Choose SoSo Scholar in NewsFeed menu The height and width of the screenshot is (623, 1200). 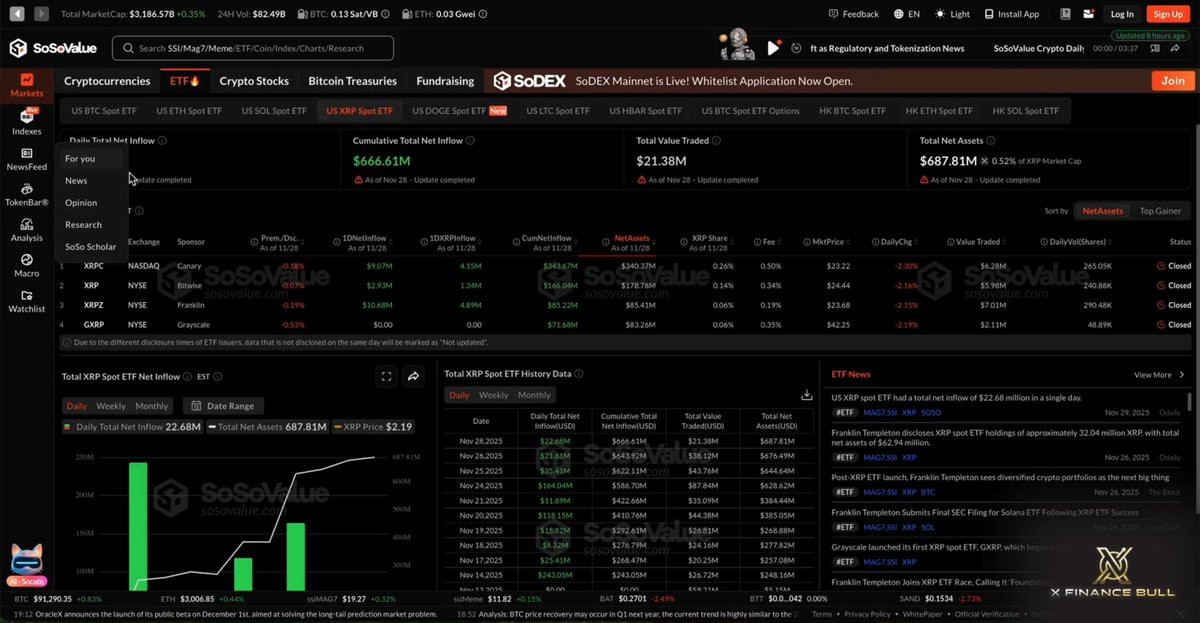[x=90, y=247]
